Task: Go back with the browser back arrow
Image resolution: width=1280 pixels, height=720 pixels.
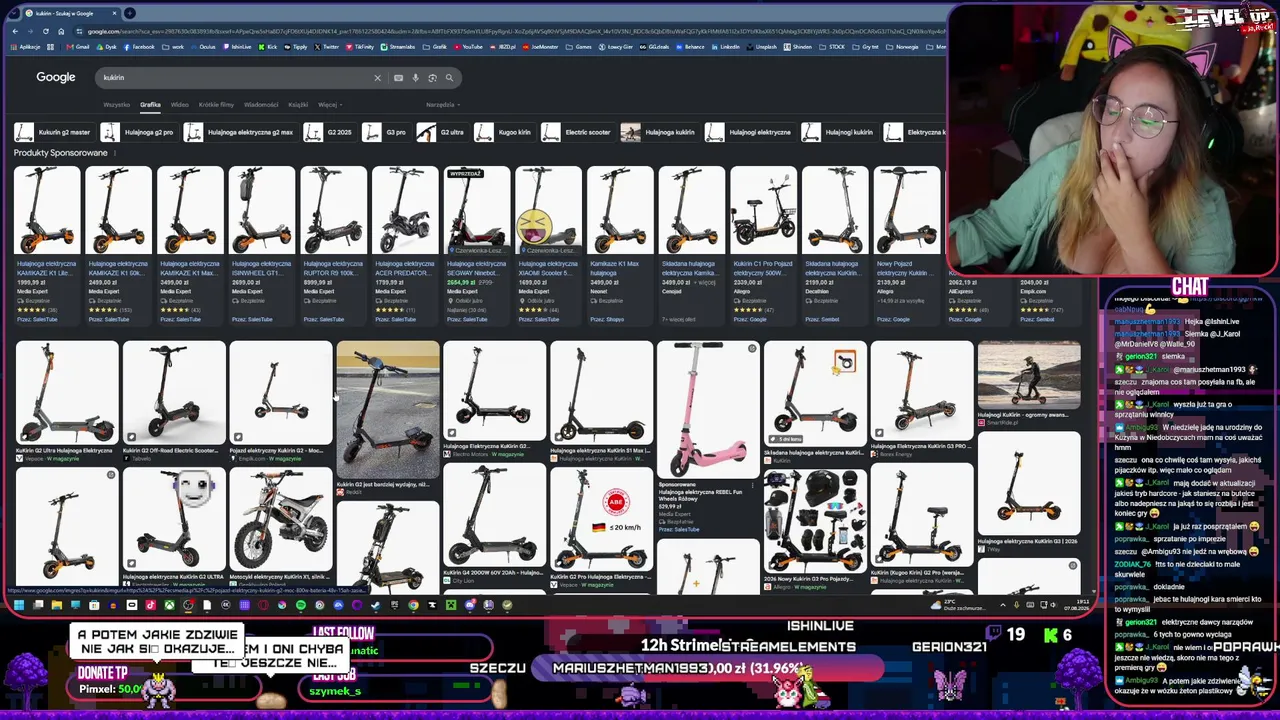Action: coord(14,31)
